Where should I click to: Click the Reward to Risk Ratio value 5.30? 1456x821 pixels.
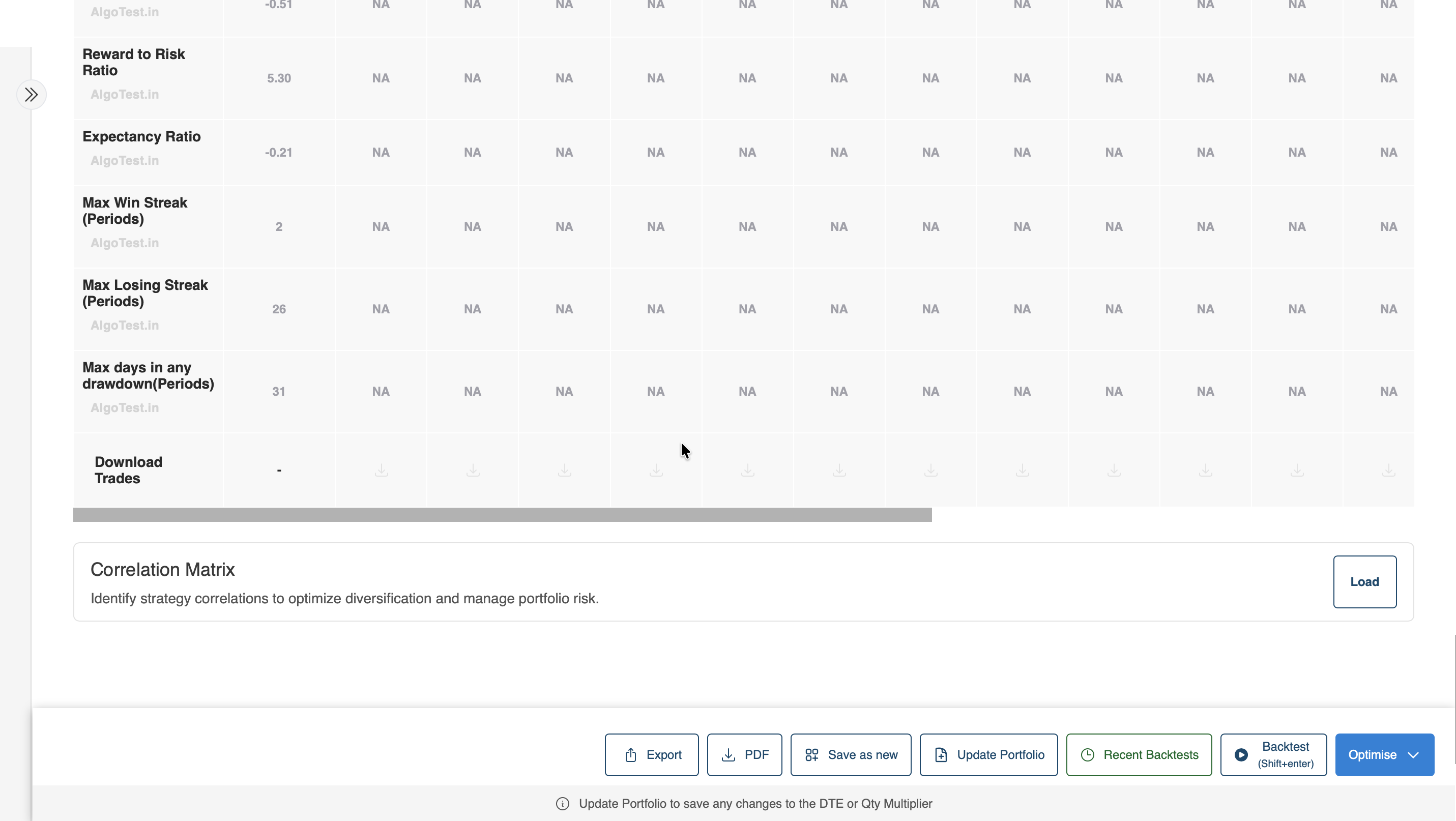pyautogui.click(x=279, y=78)
